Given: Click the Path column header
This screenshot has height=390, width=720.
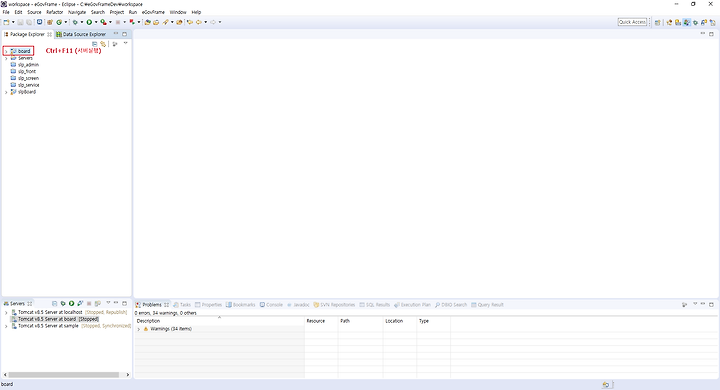Looking at the screenshot, I should point(360,321).
